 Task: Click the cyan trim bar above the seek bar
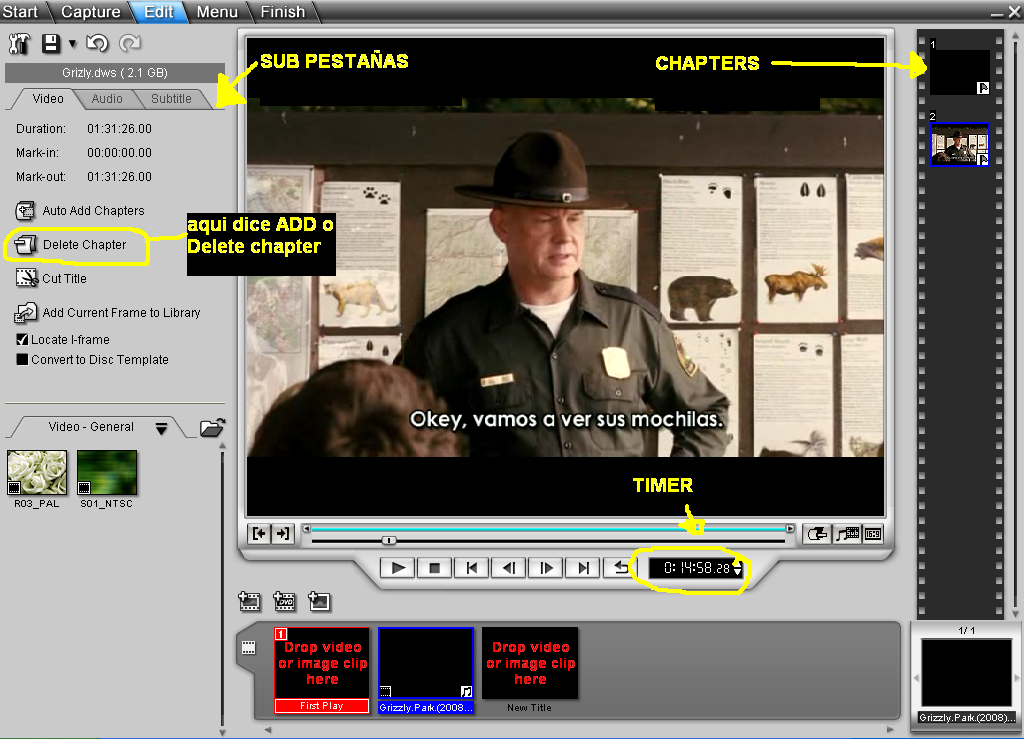(549, 529)
